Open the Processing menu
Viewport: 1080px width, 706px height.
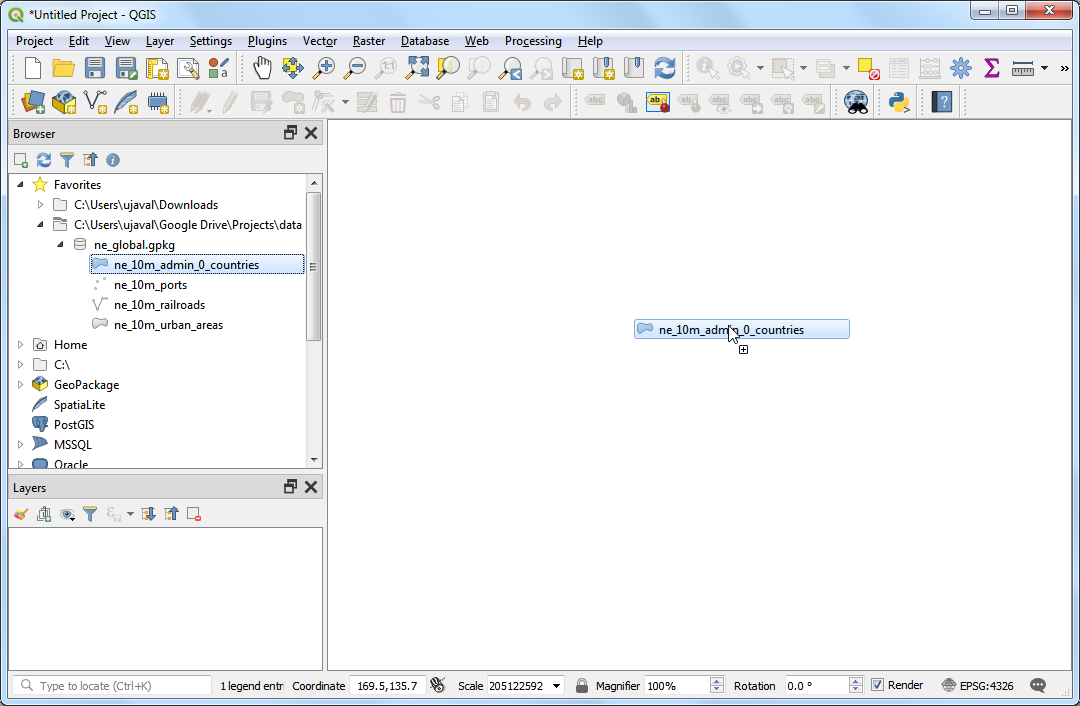click(x=533, y=41)
